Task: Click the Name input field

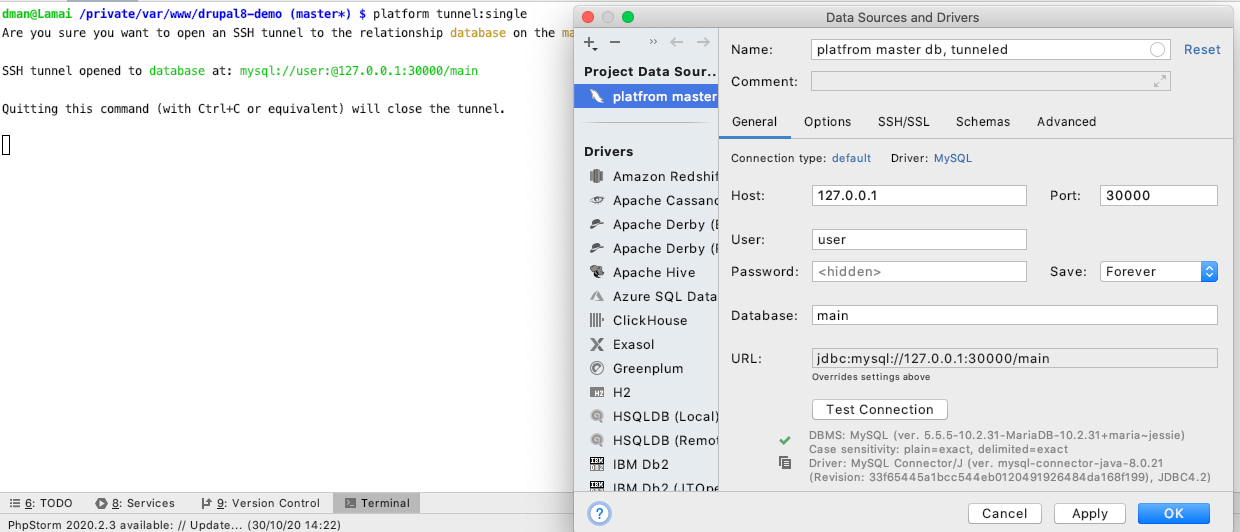Action: pyautogui.click(x=991, y=49)
